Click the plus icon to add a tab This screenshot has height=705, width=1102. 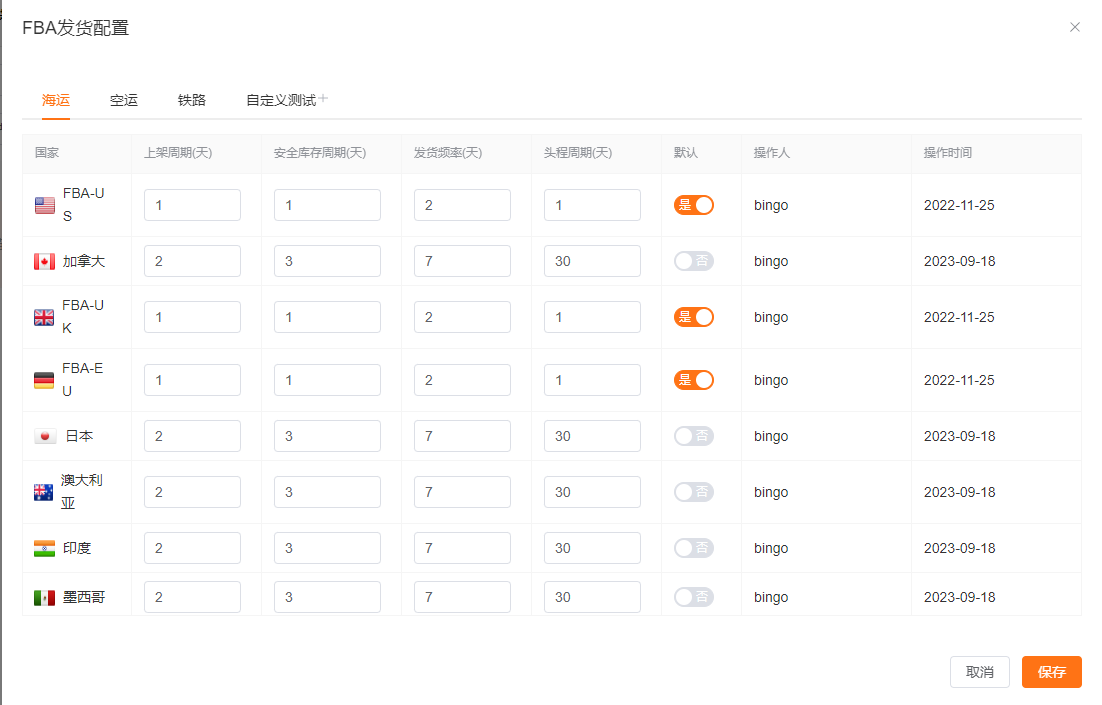point(323,99)
